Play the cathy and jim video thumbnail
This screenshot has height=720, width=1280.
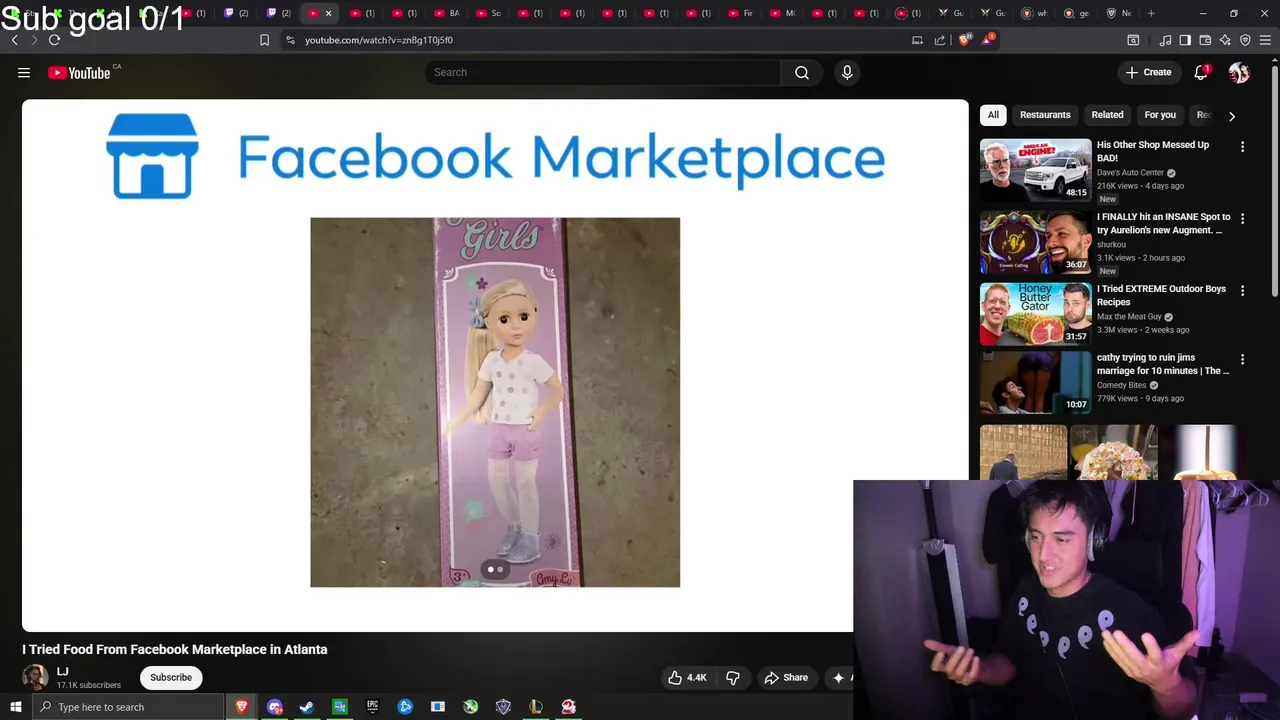click(1035, 382)
